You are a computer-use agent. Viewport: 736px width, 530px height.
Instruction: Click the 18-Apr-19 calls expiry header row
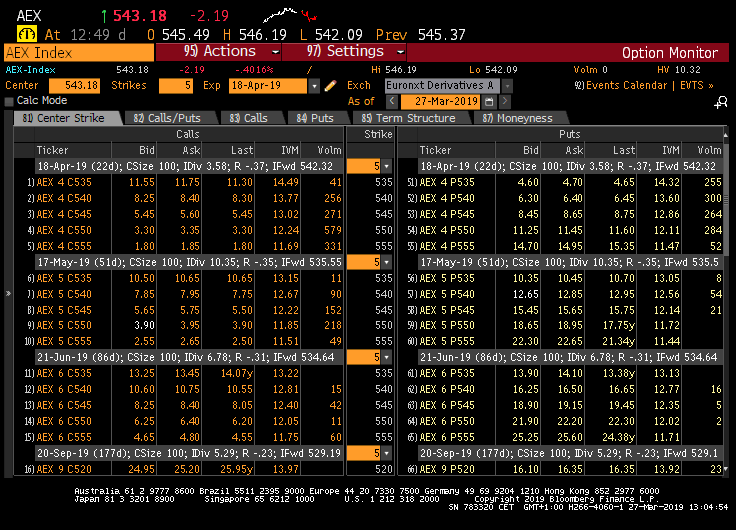(189, 166)
